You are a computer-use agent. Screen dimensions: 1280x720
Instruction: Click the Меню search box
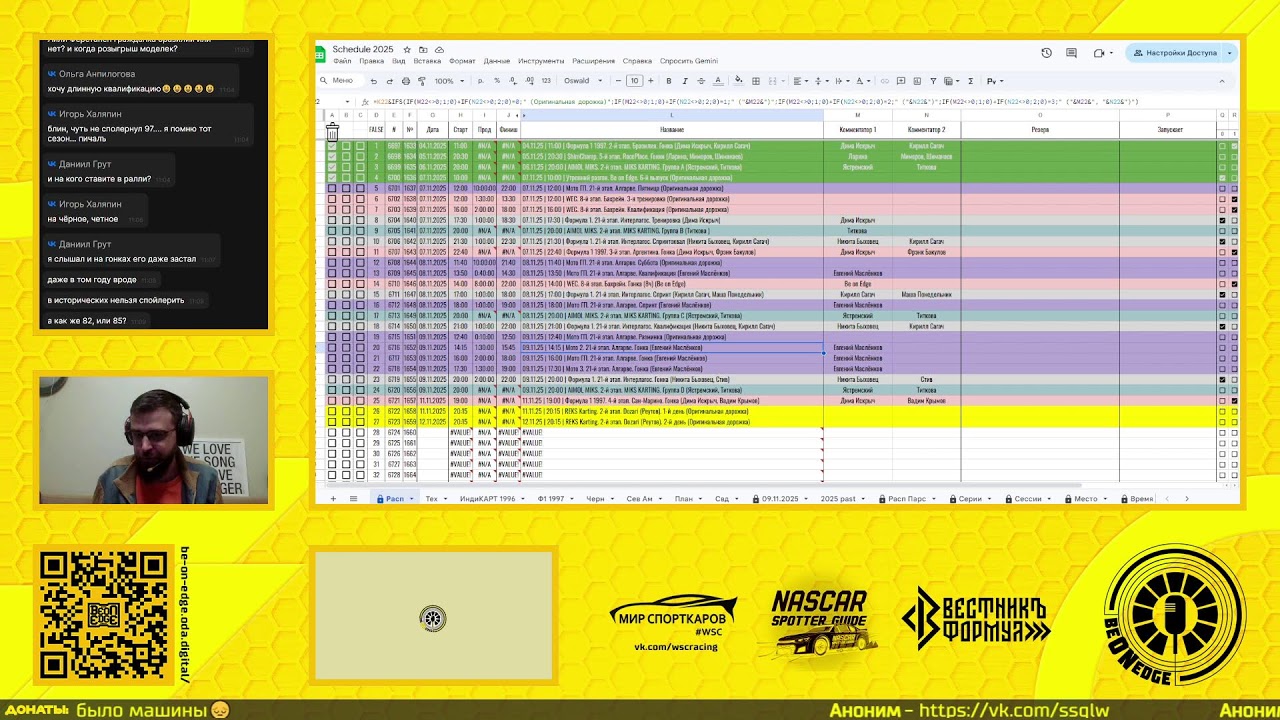pos(341,81)
